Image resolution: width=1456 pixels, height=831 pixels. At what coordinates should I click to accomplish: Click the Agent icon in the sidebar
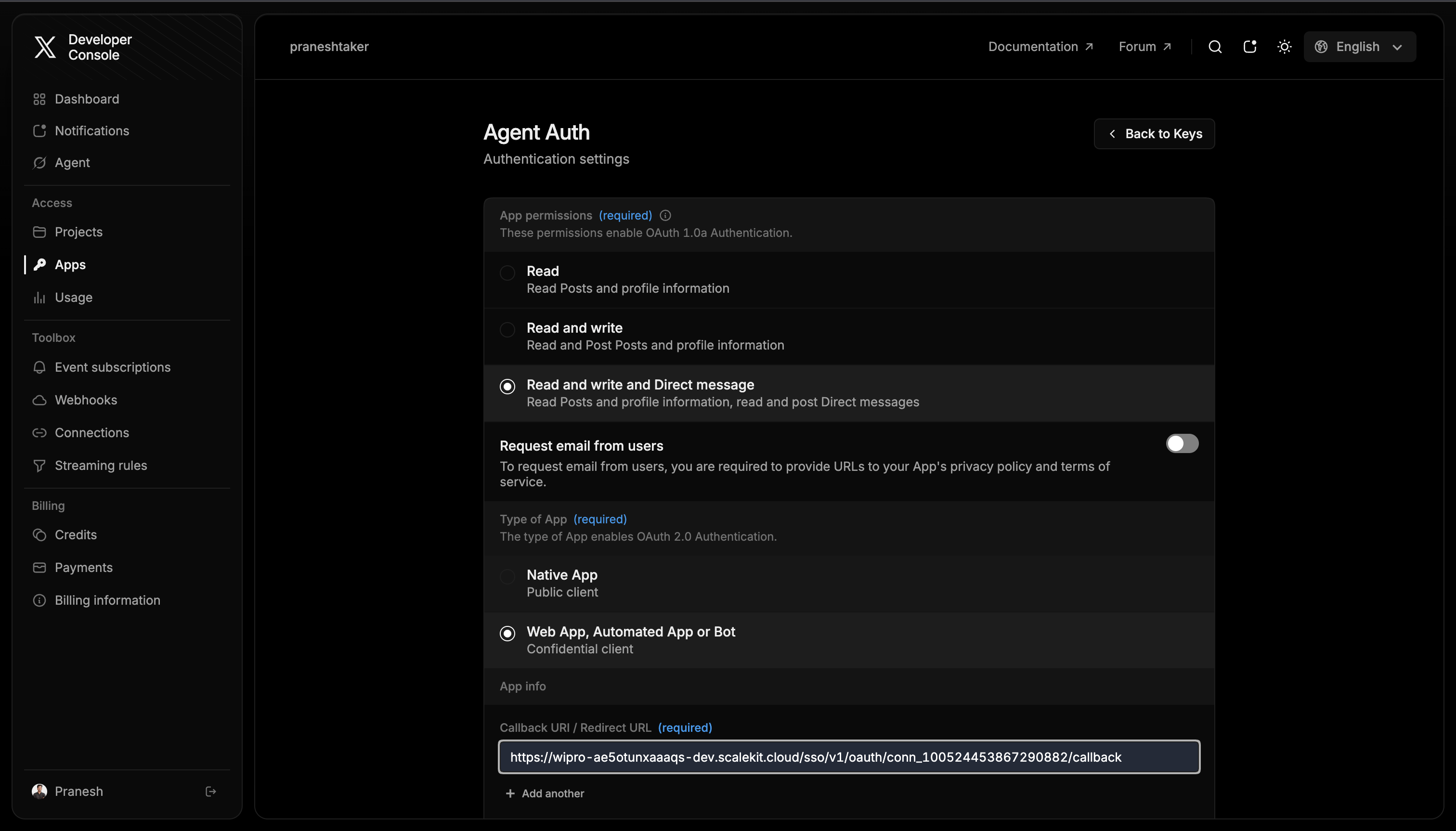39,163
